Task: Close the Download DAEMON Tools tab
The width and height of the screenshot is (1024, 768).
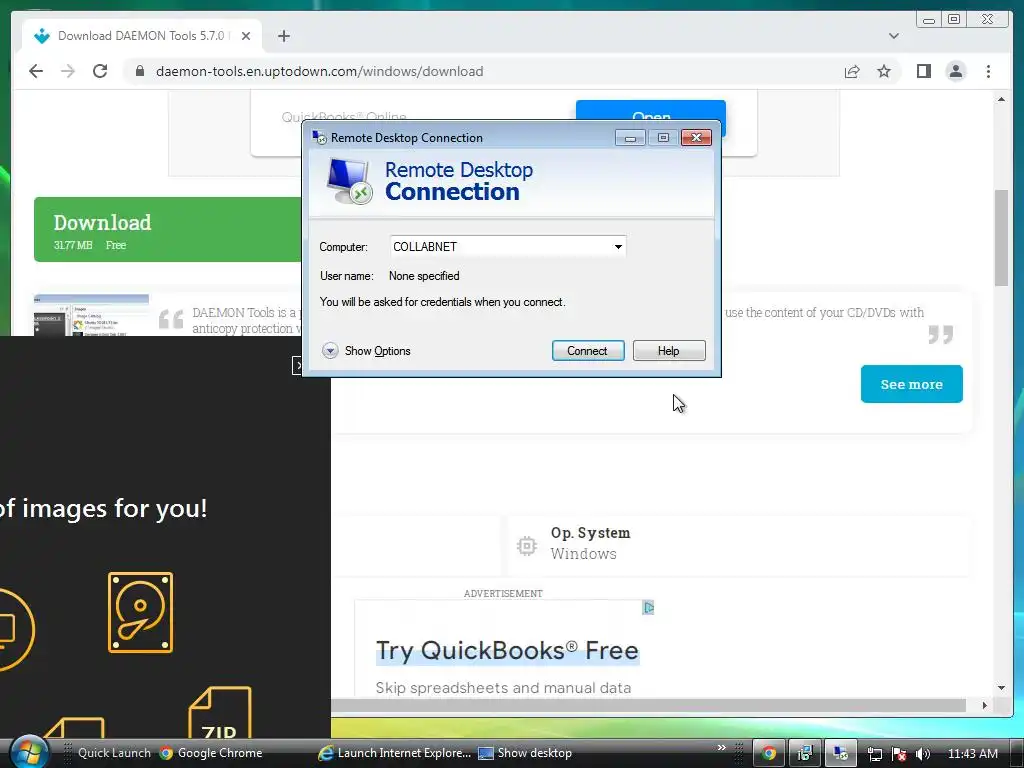Action: 246,36
